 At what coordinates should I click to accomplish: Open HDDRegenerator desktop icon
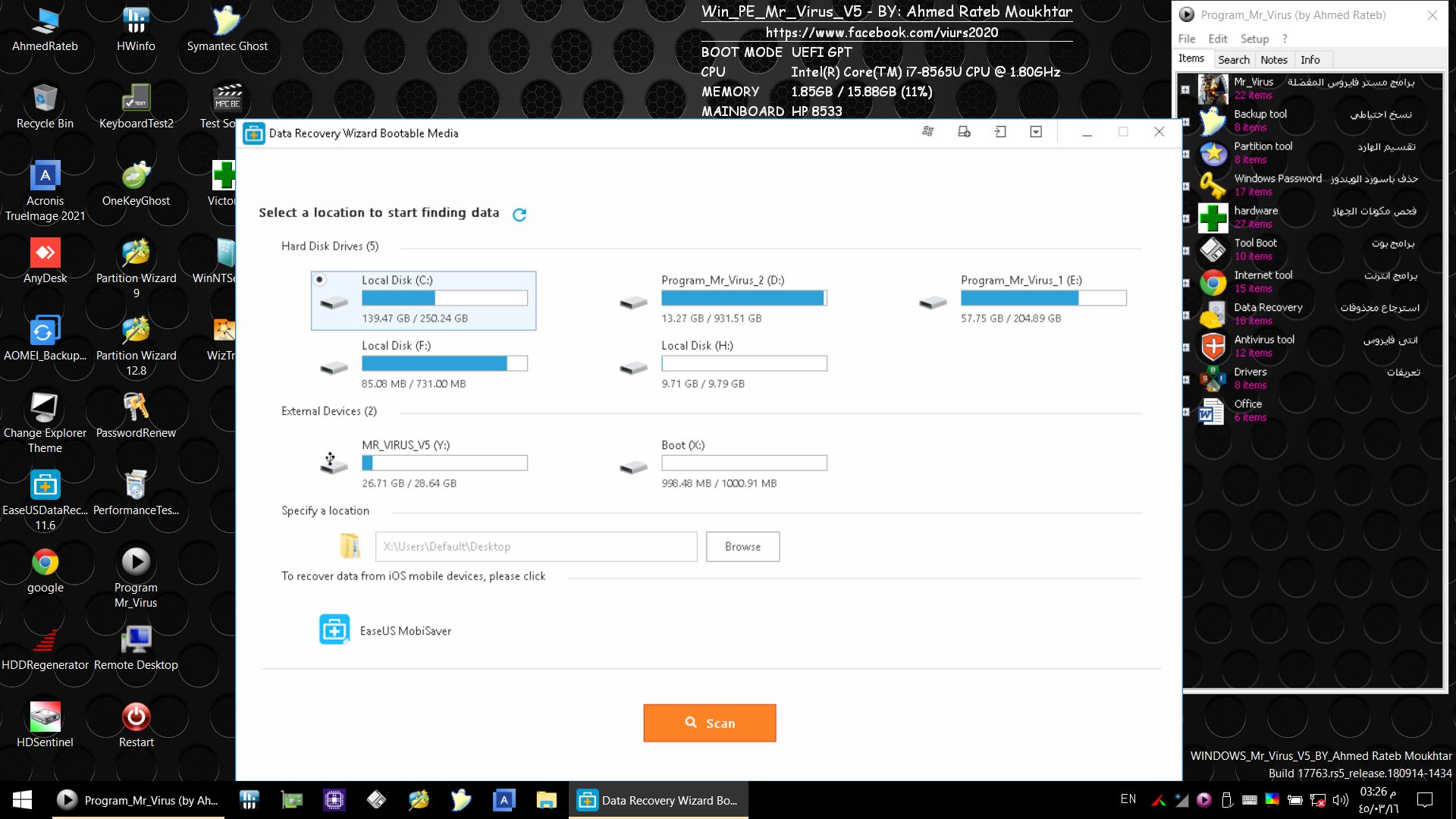(45, 648)
